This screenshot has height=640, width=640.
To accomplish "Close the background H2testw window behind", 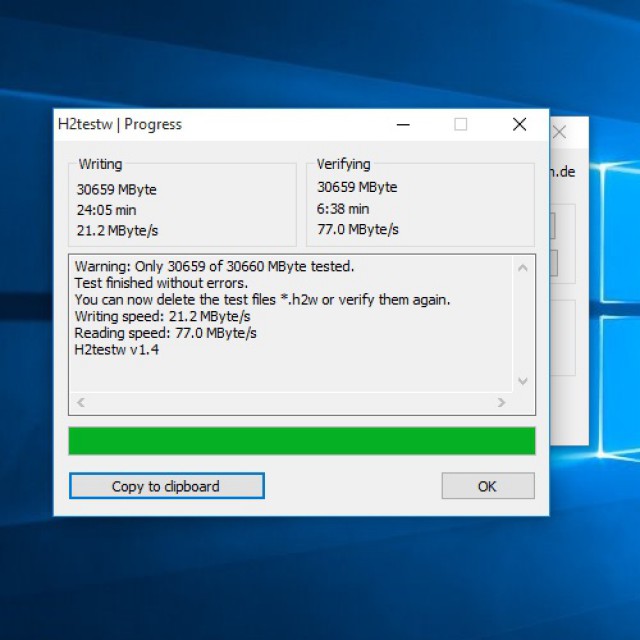I will (560, 132).
